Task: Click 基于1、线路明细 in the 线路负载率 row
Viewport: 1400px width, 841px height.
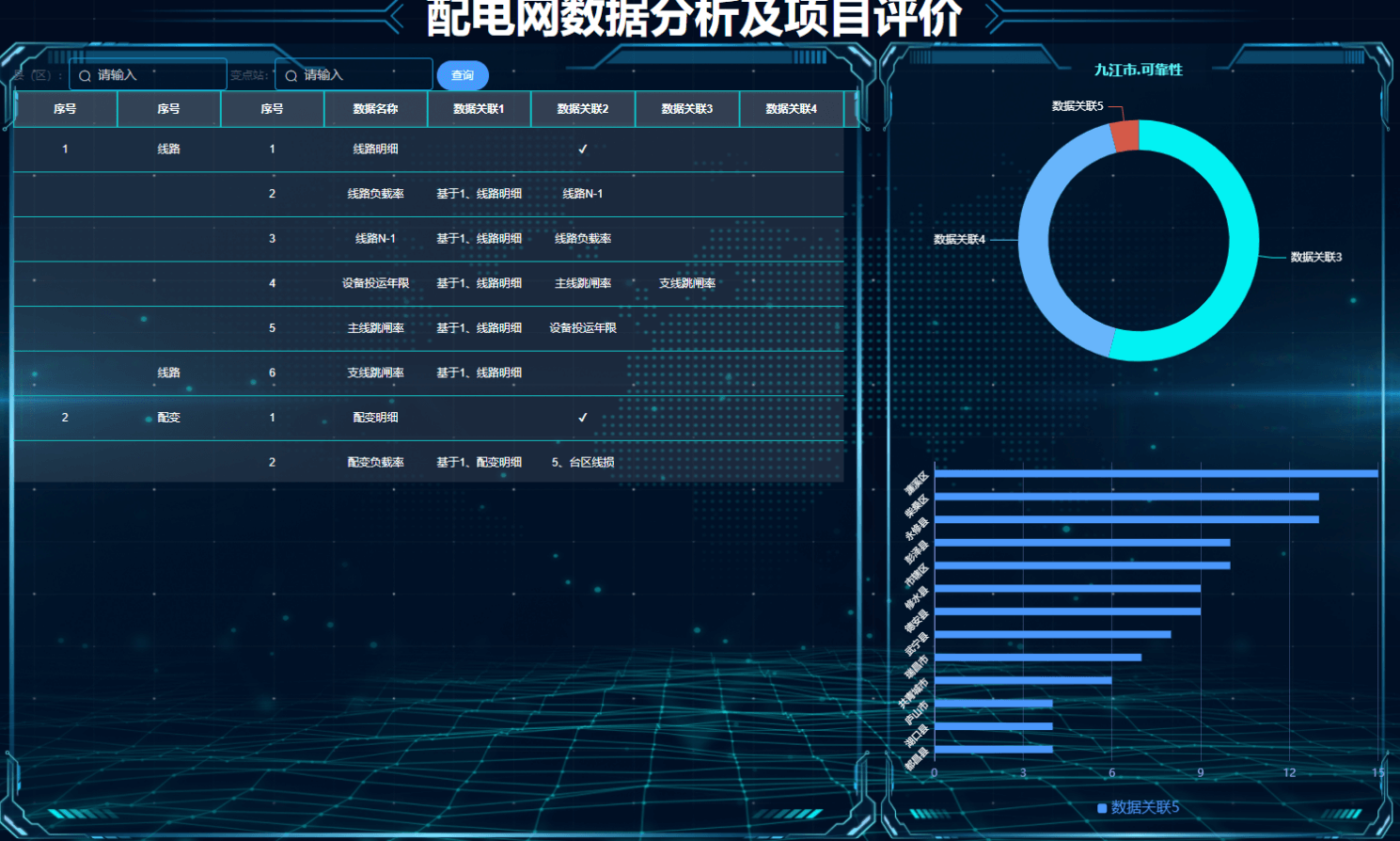Action: 479,194
